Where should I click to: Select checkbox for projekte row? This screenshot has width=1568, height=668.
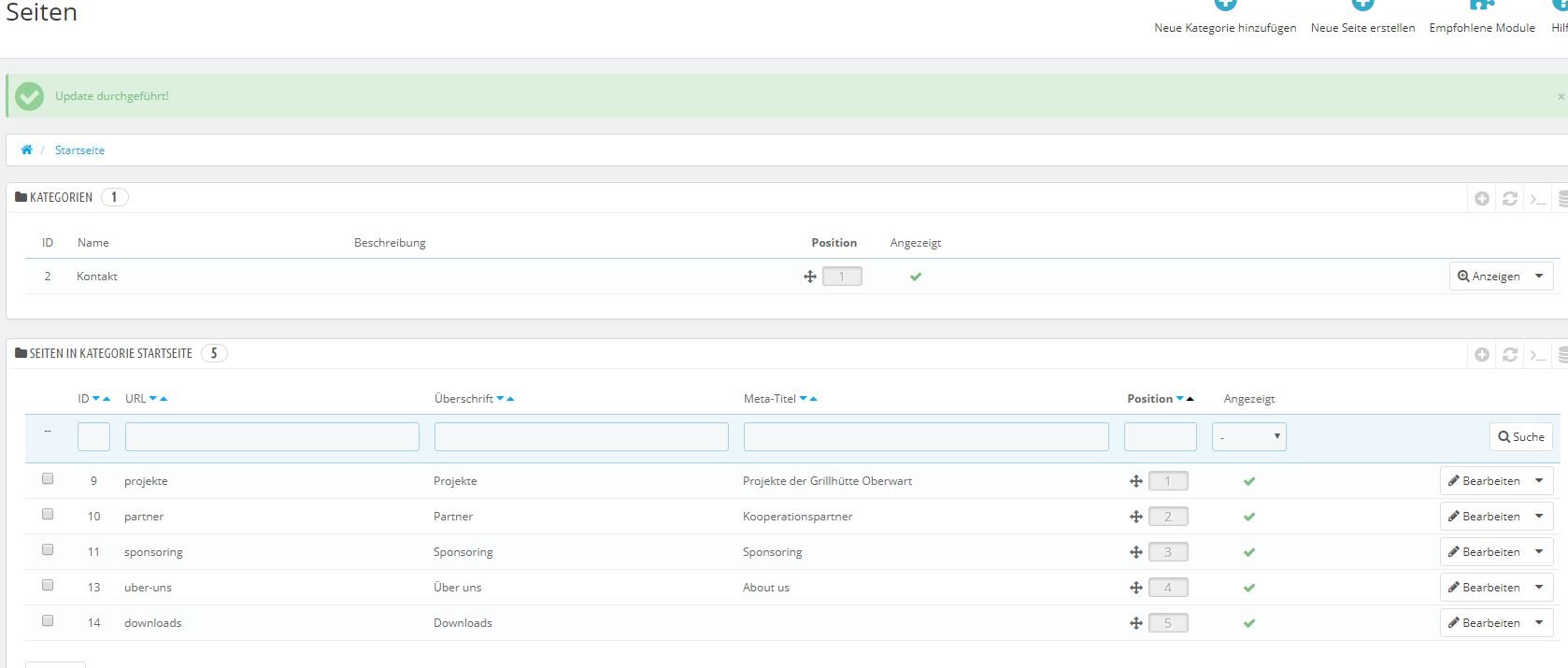click(x=48, y=478)
